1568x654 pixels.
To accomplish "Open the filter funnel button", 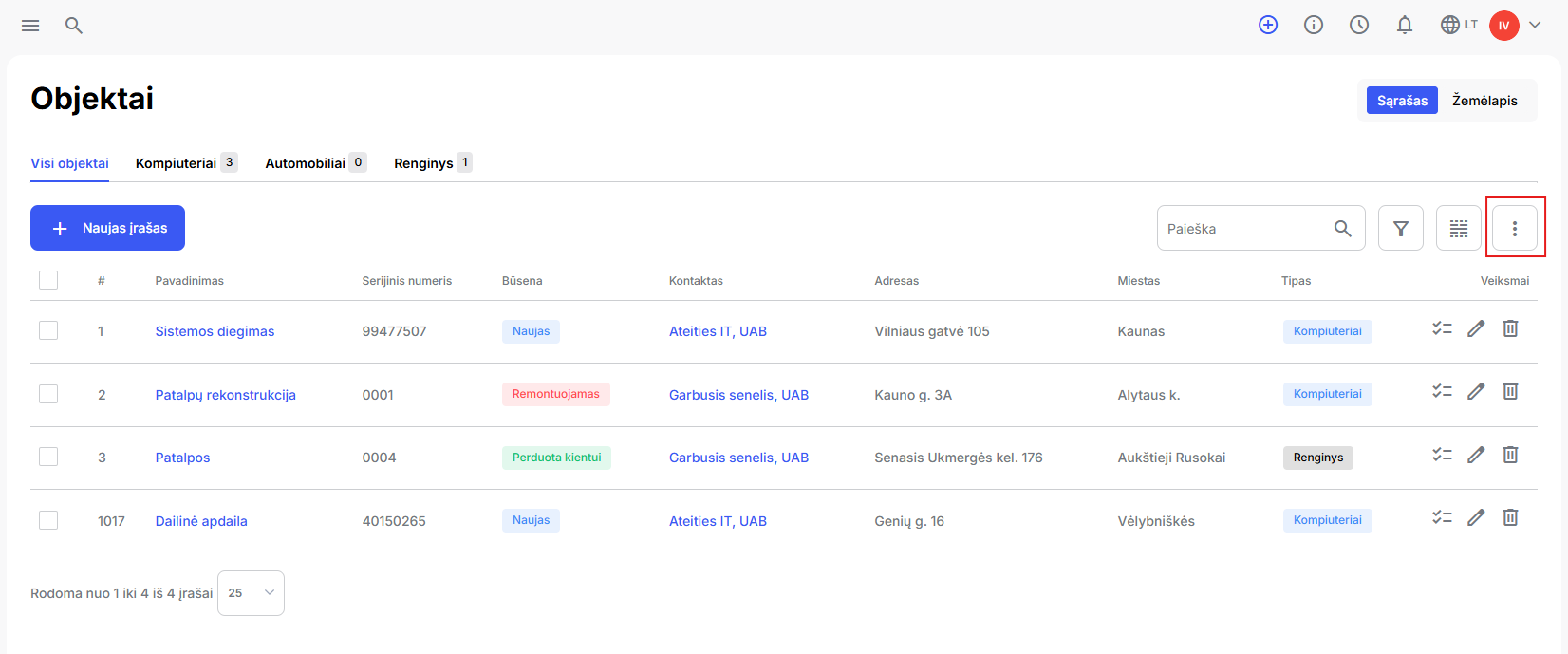I will 1401,228.
